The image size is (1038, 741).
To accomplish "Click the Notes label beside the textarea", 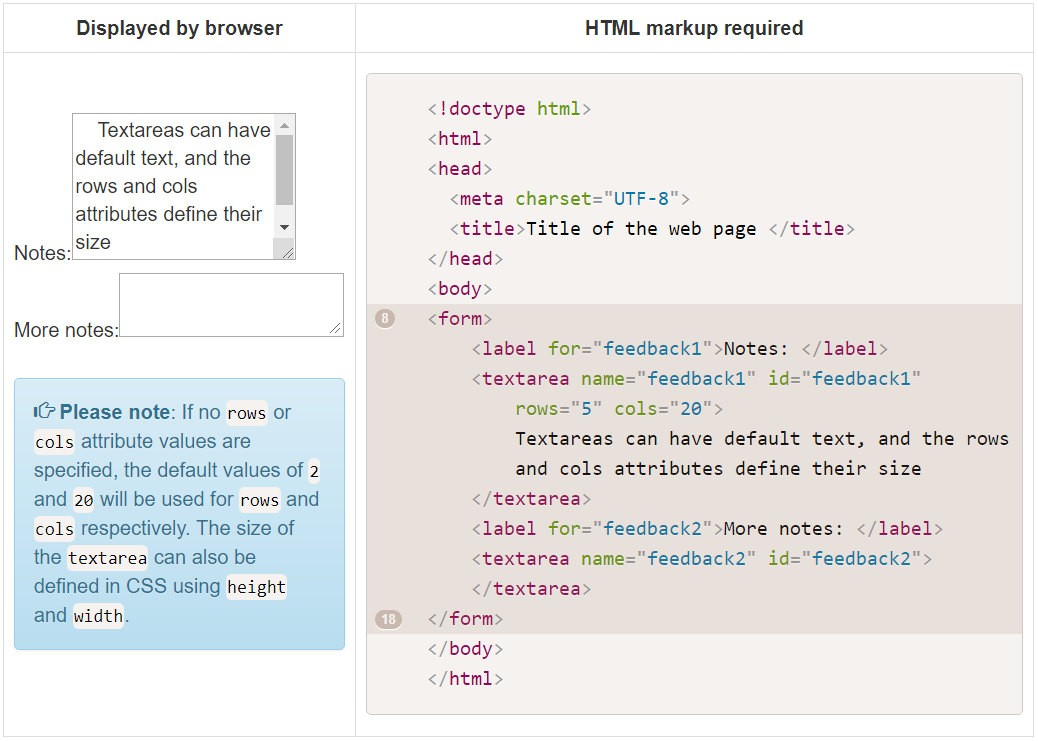I will [41, 253].
